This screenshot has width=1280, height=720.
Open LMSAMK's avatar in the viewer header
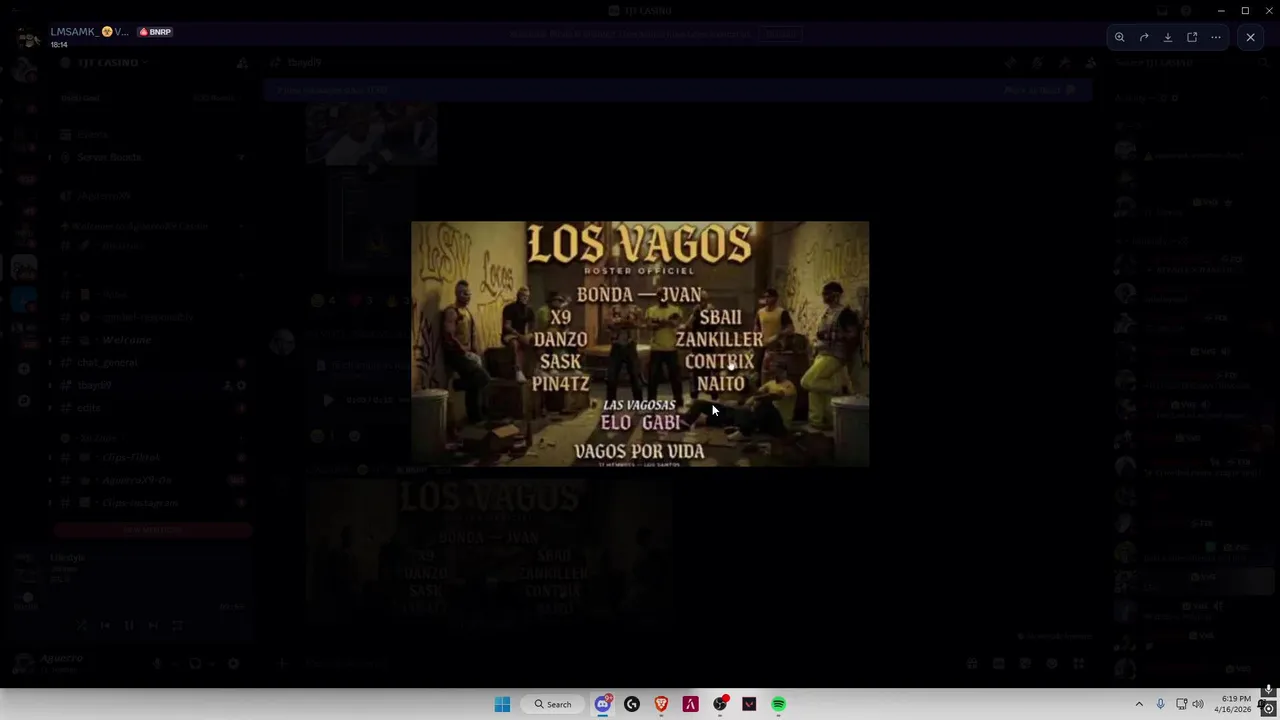29,37
